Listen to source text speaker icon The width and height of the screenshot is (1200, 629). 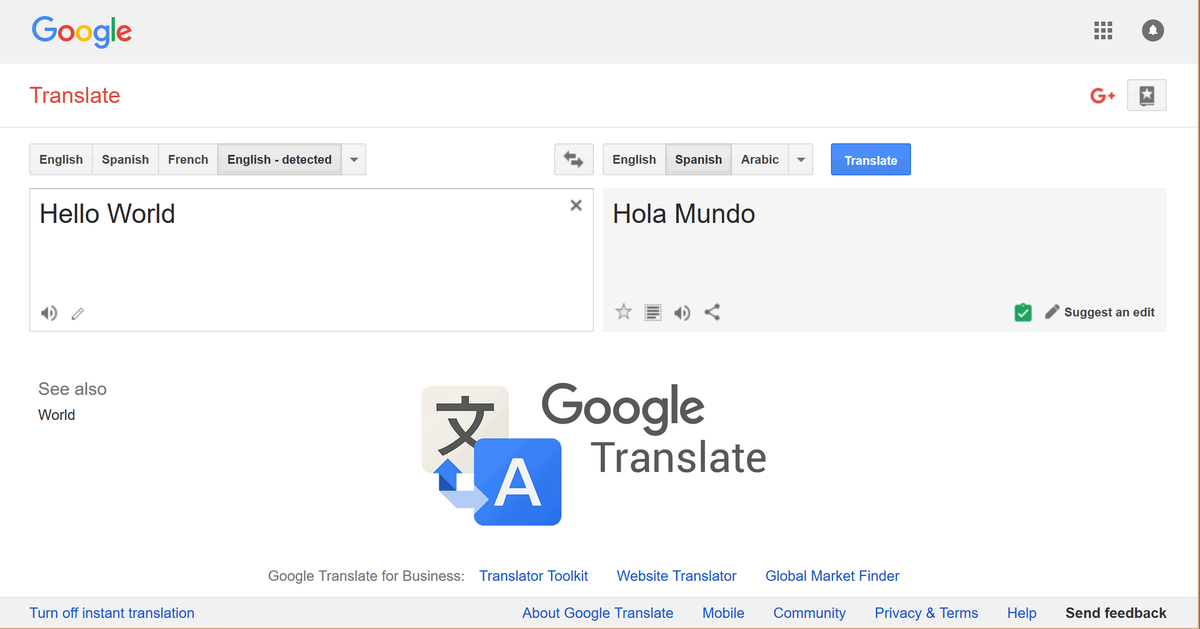pos(49,313)
